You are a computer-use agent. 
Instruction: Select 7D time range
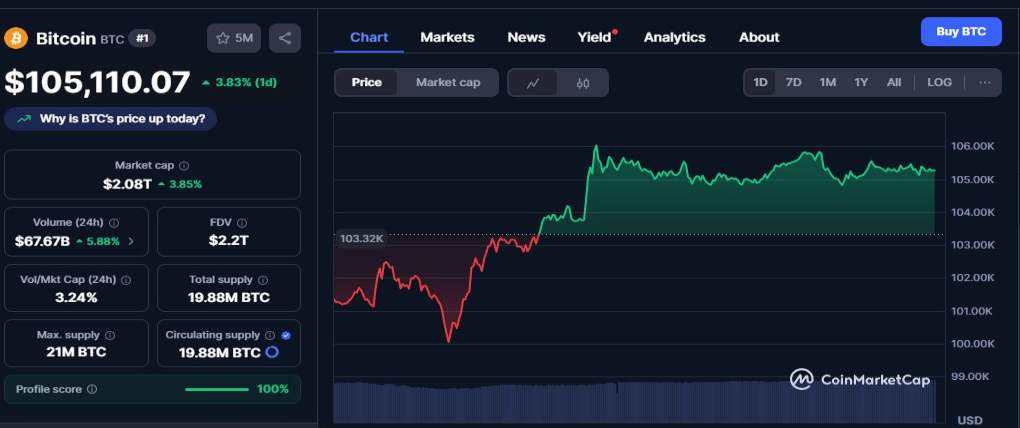793,83
